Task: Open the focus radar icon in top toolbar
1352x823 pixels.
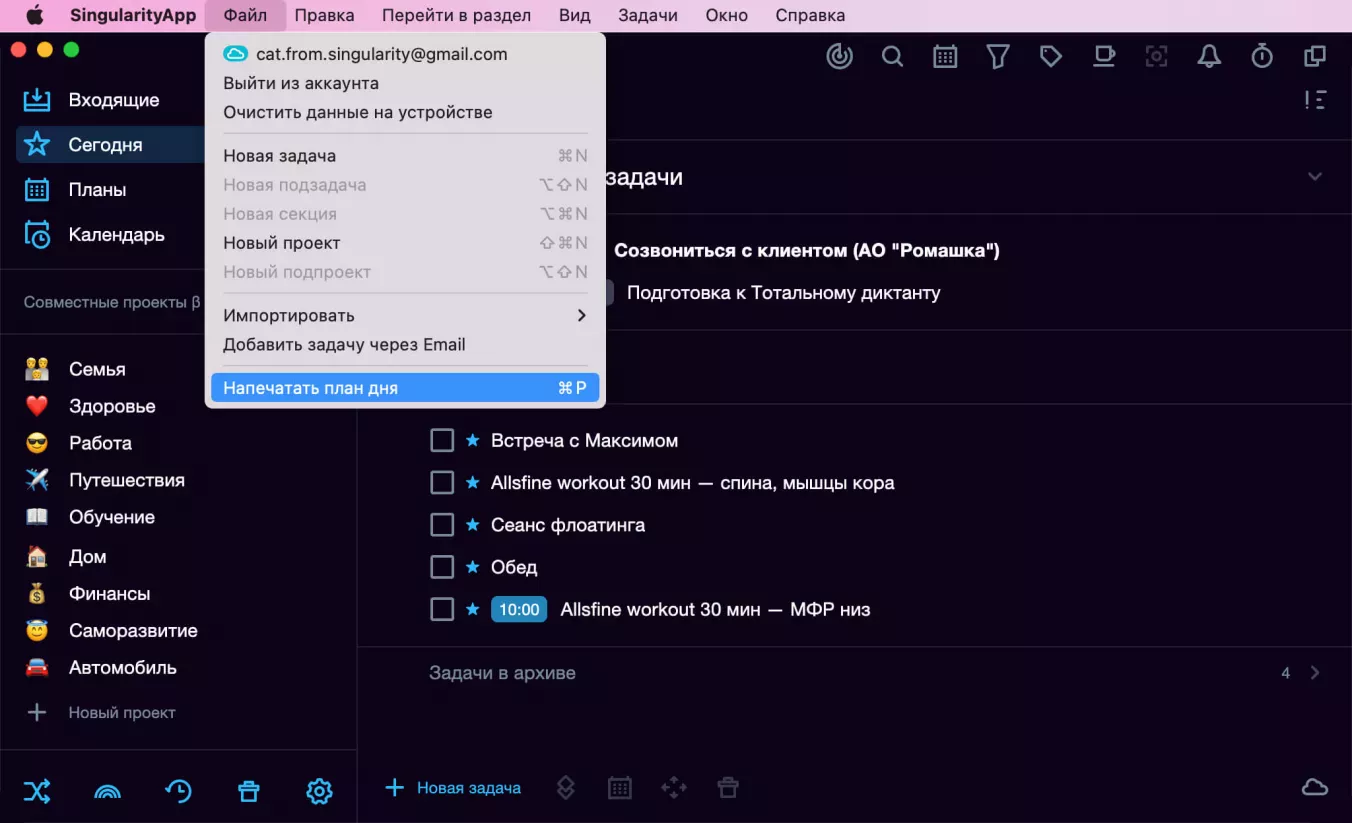Action: 839,57
